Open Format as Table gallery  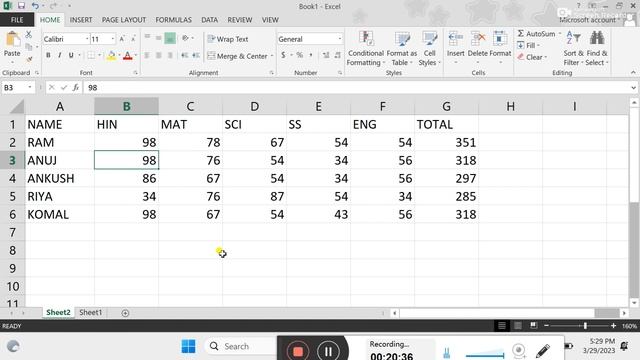click(x=402, y=39)
